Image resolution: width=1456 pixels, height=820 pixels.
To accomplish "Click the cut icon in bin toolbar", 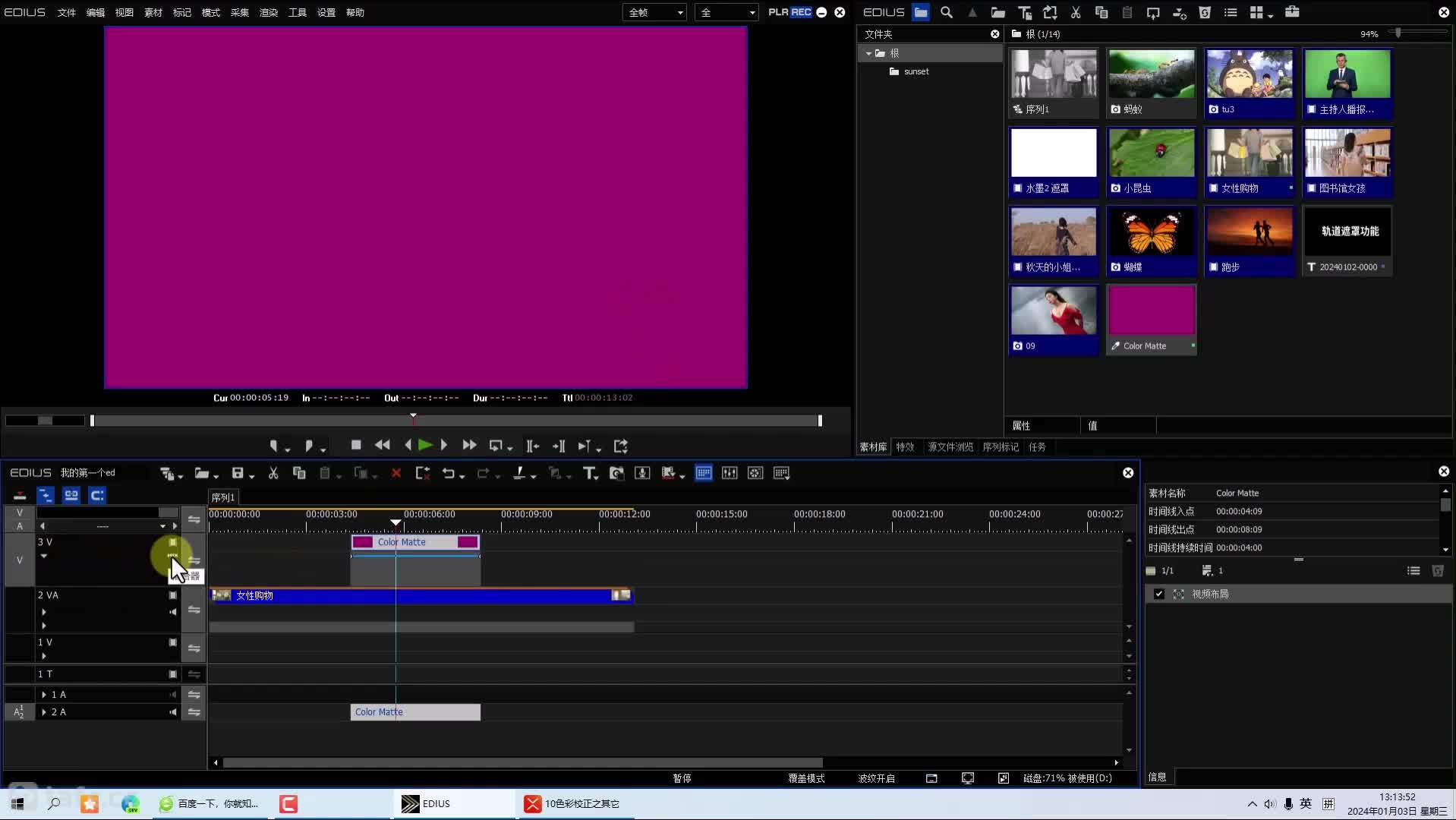I will click(x=1076, y=12).
